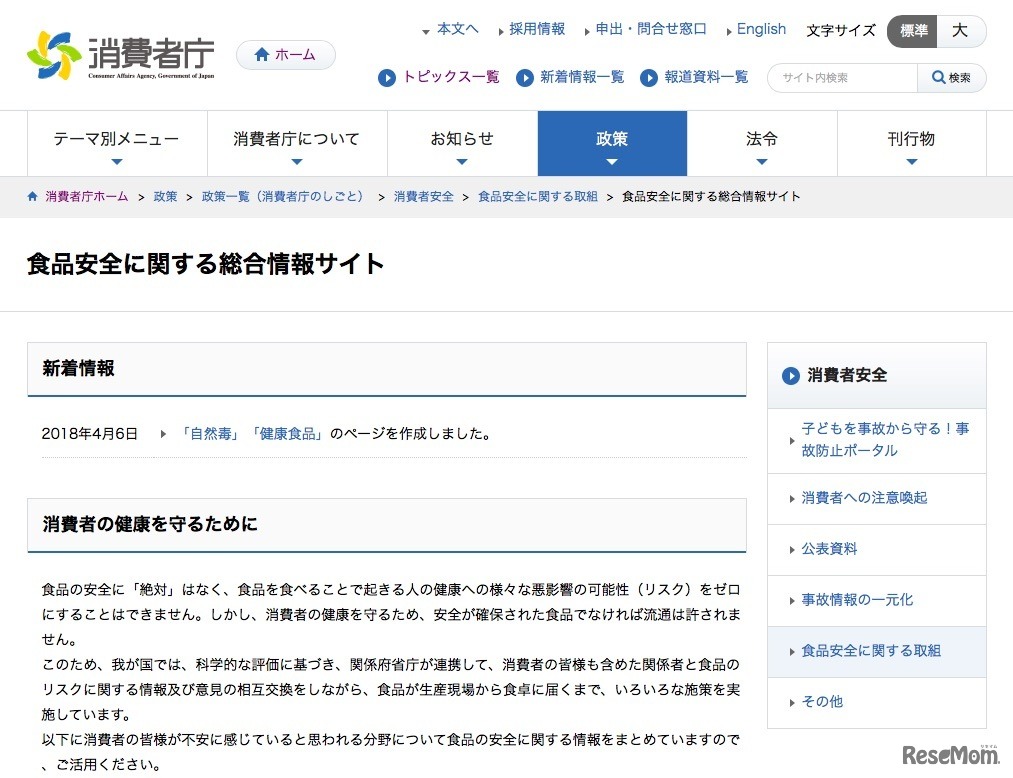Screen dimensions: 1013x778
Task: Click the blue circle icon beside トピックス一覧
Action: [x=386, y=77]
